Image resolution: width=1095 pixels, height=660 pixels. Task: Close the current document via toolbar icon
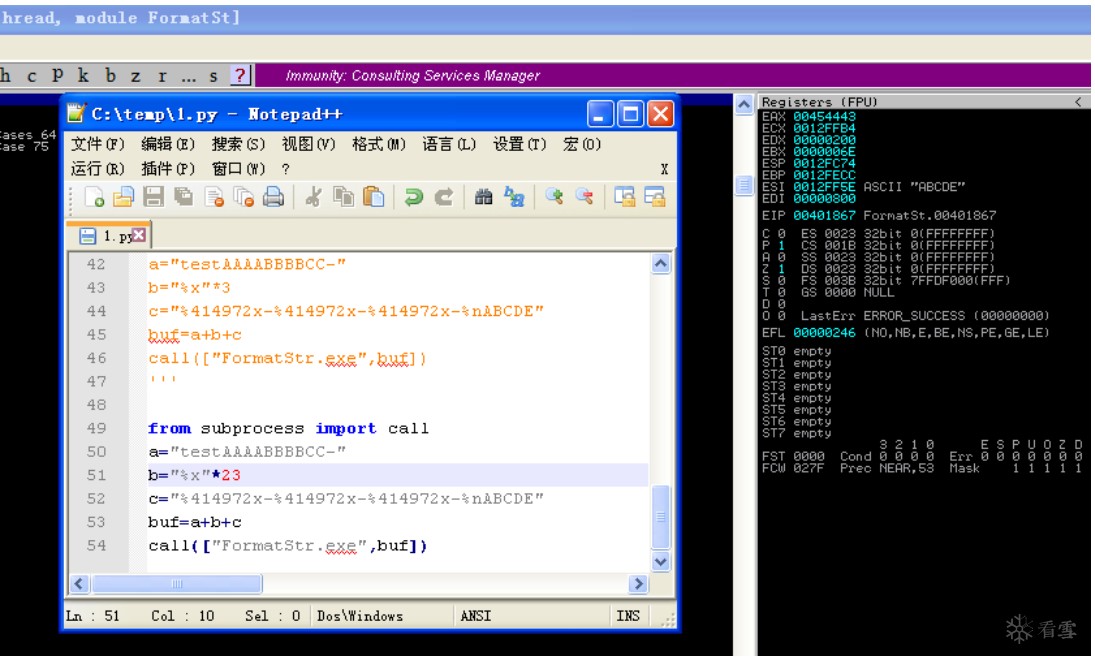click(x=214, y=198)
